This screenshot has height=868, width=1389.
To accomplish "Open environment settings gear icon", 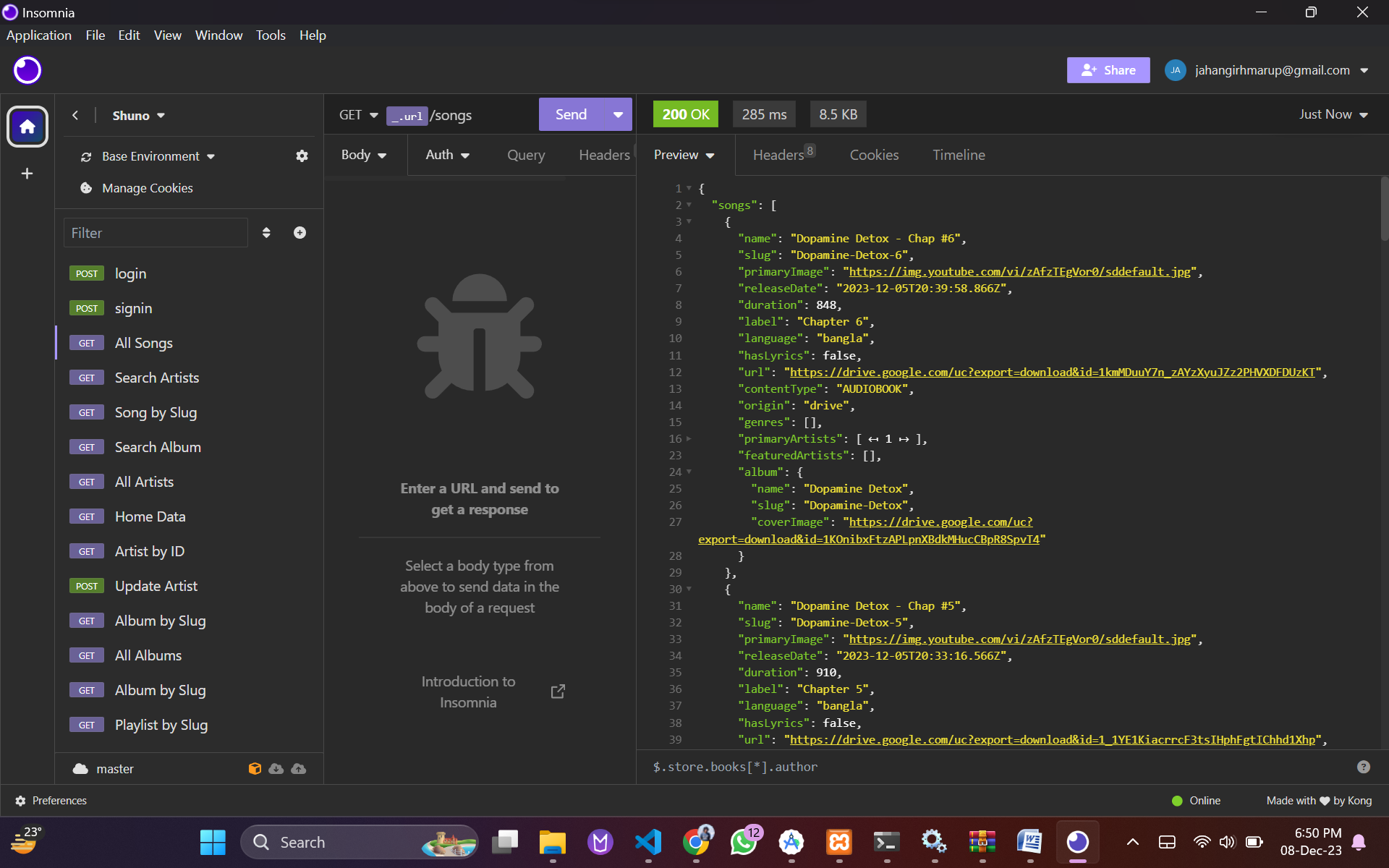I will (302, 156).
